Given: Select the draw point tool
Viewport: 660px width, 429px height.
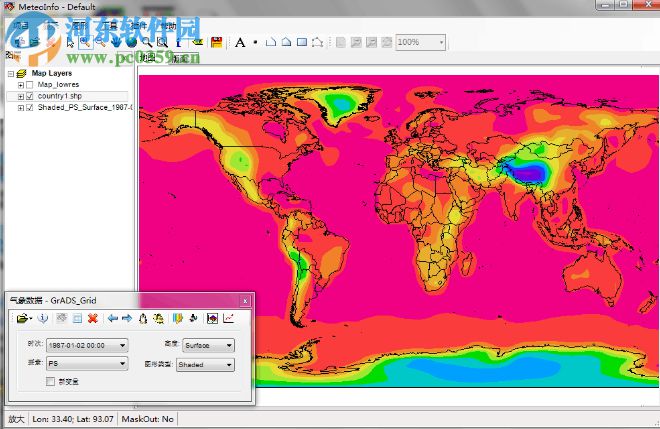Looking at the screenshot, I should tap(255, 42).
